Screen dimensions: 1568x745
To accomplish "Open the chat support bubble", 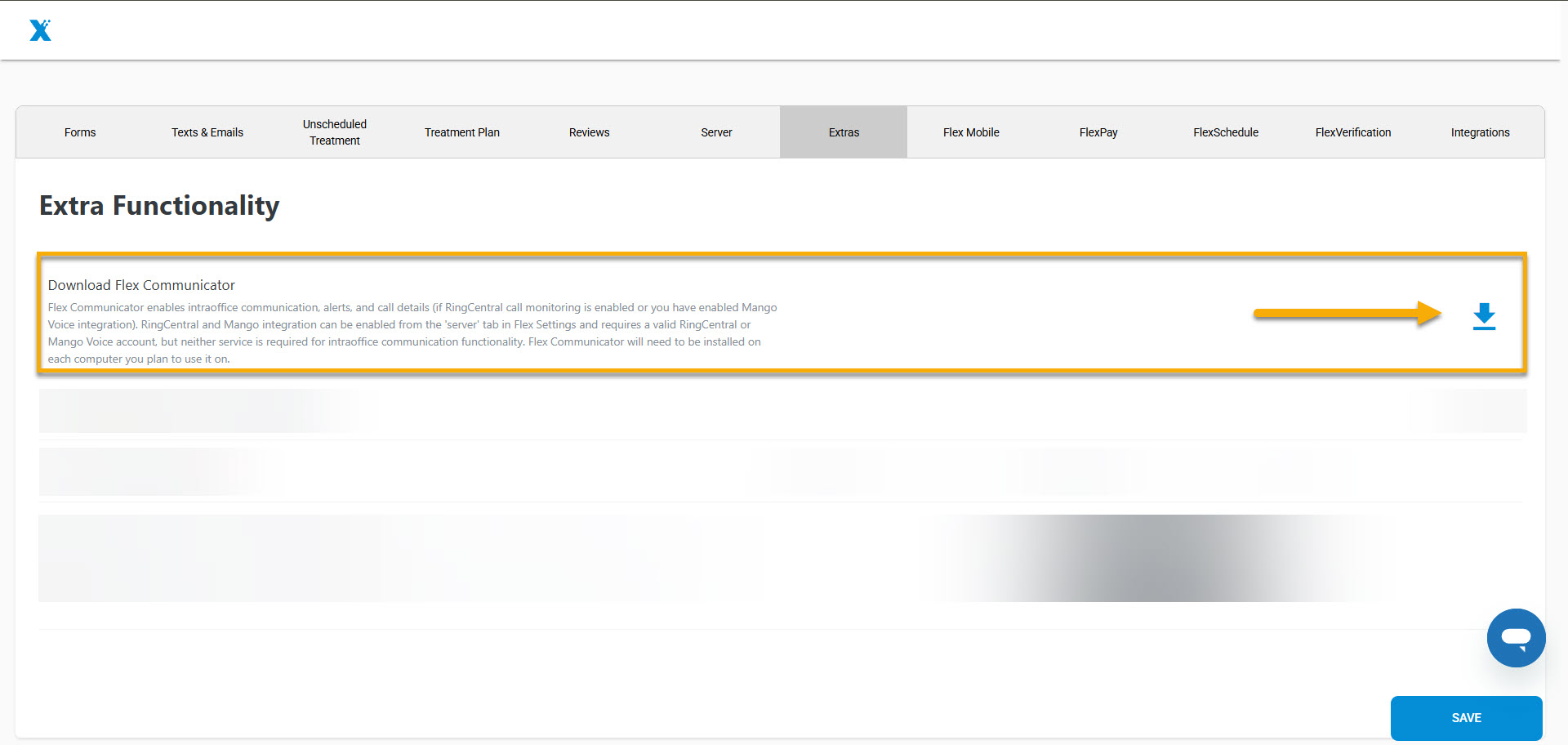I will pos(1516,638).
